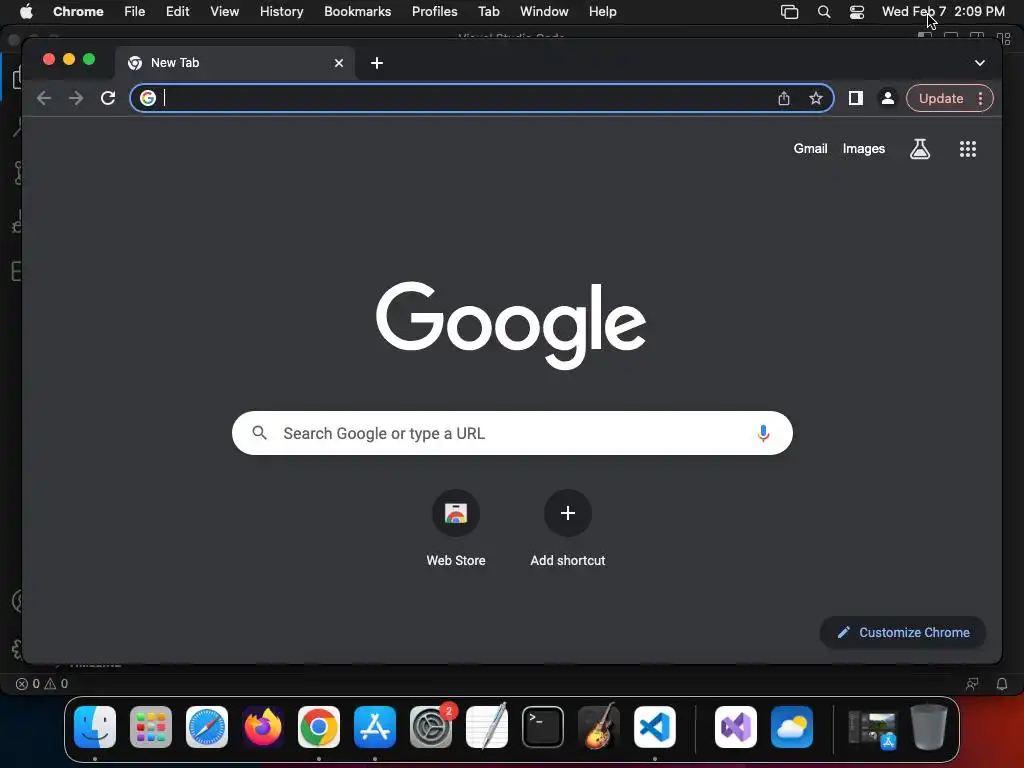Open the Chrome app menu

pyautogui.click(x=78, y=11)
